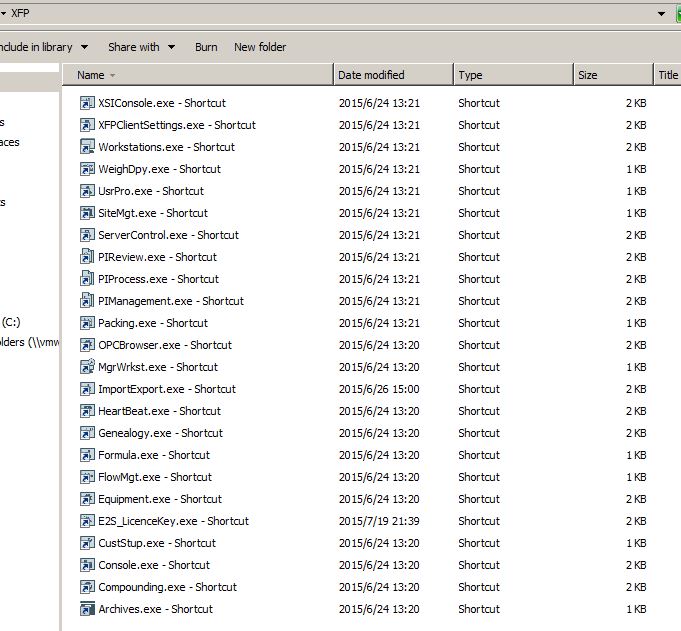The height and width of the screenshot is (631, 681).
Task: Click the date "2015/7/19 21:39"
Action: (x=379, y=521)
